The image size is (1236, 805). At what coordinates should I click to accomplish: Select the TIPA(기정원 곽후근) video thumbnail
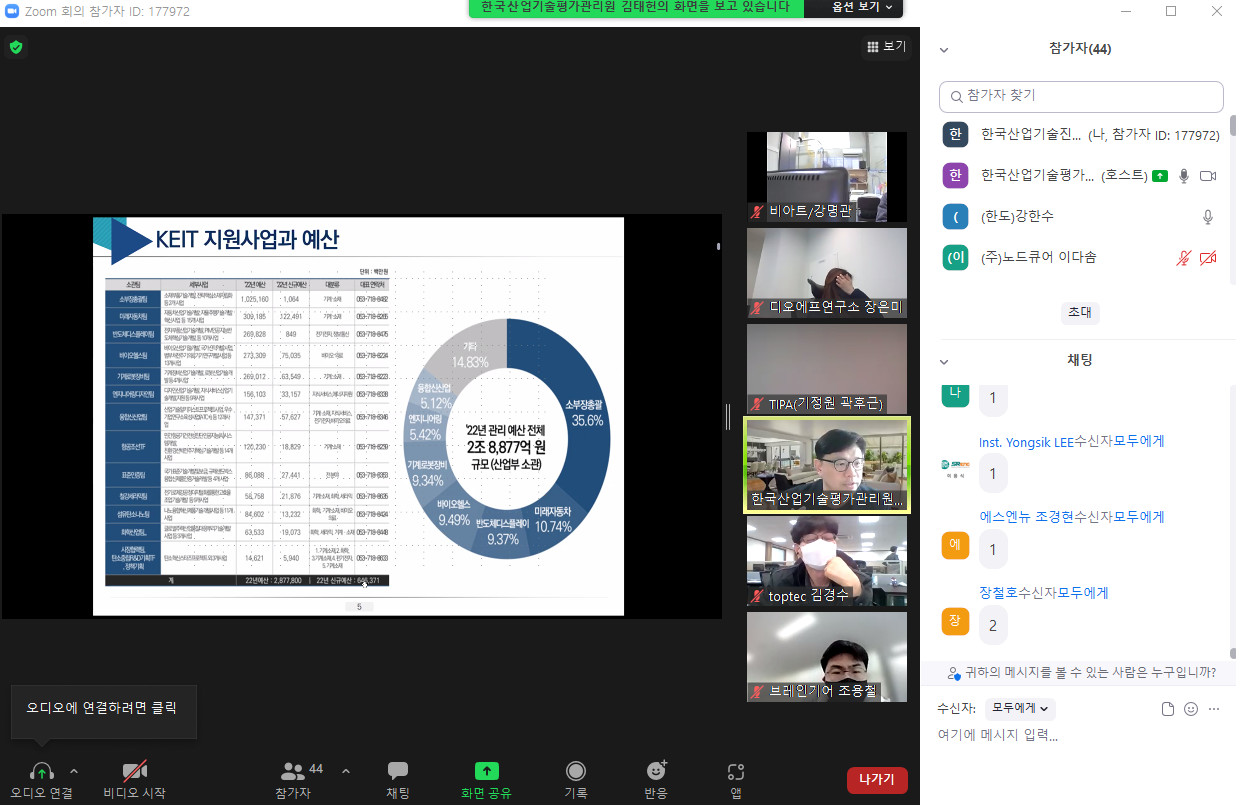click(827, 369)
